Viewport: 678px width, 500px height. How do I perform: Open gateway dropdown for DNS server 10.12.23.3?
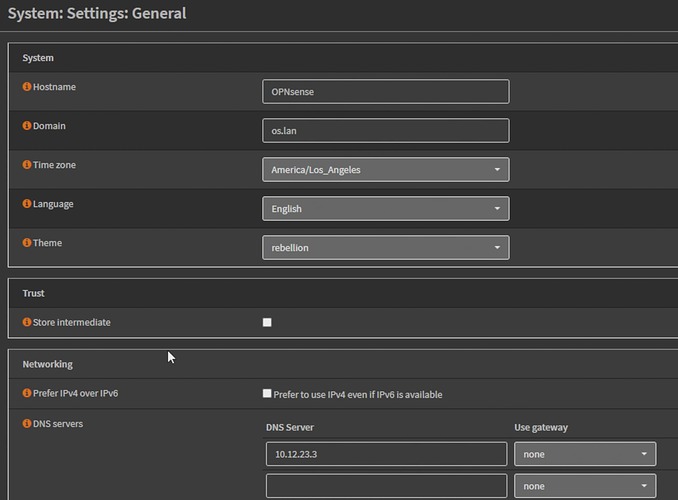[585, 454]
